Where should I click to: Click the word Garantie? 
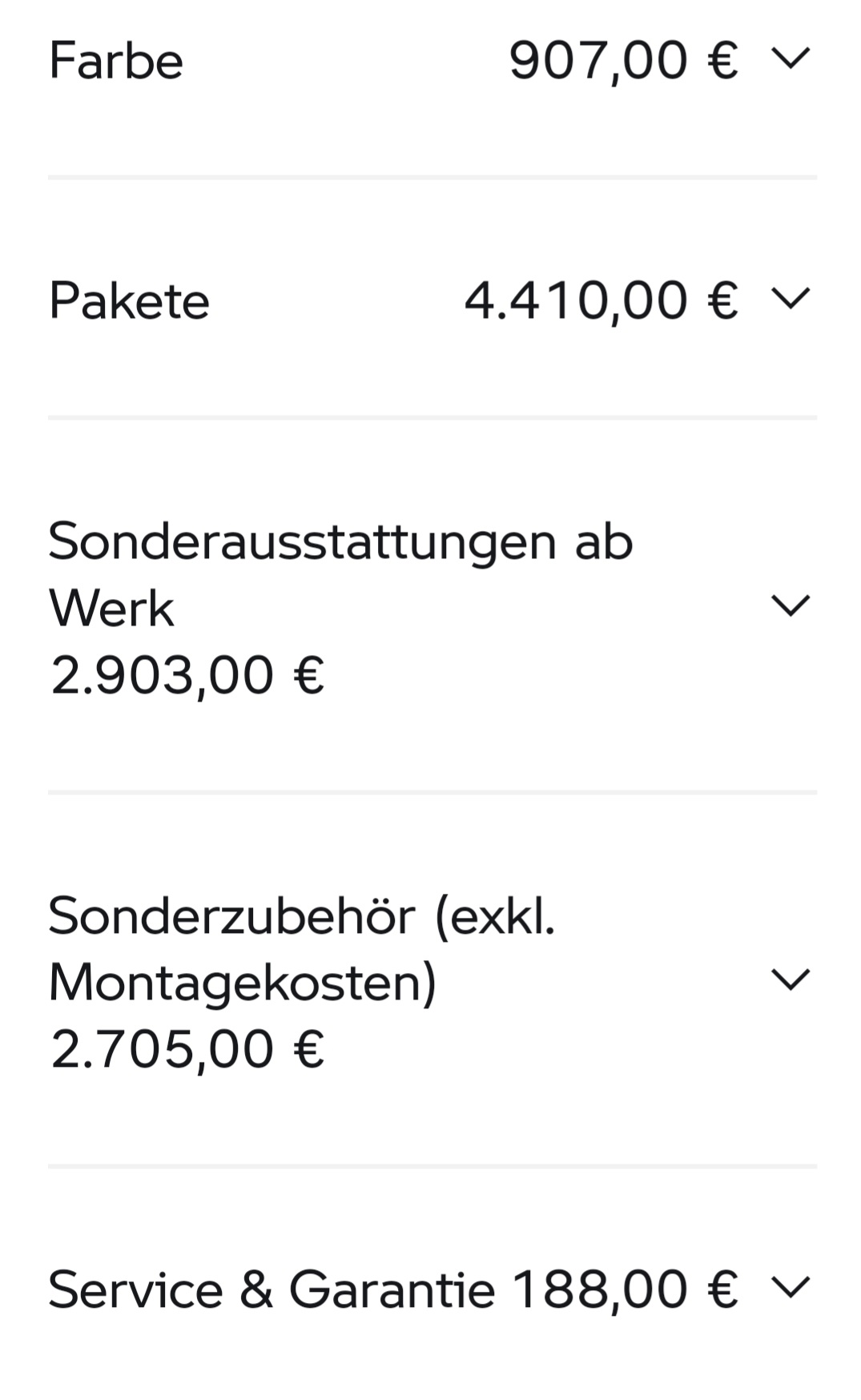coord(392,1289)
